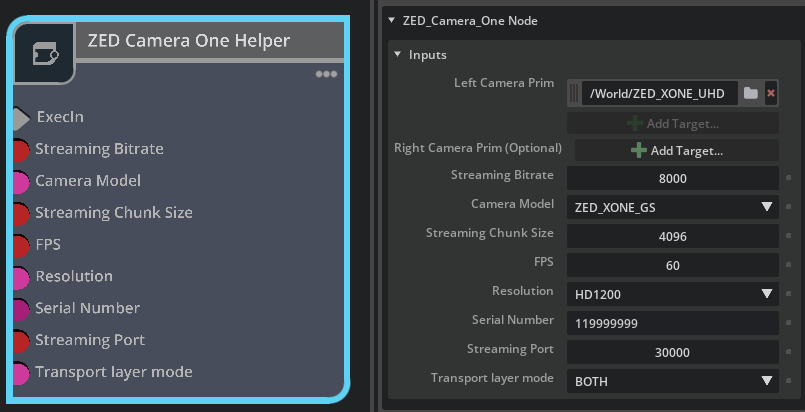The width and height of the screenshot is (805, 412).
Task: Collapse the ZED_Camera_One Node section
Action: [392, 21]
